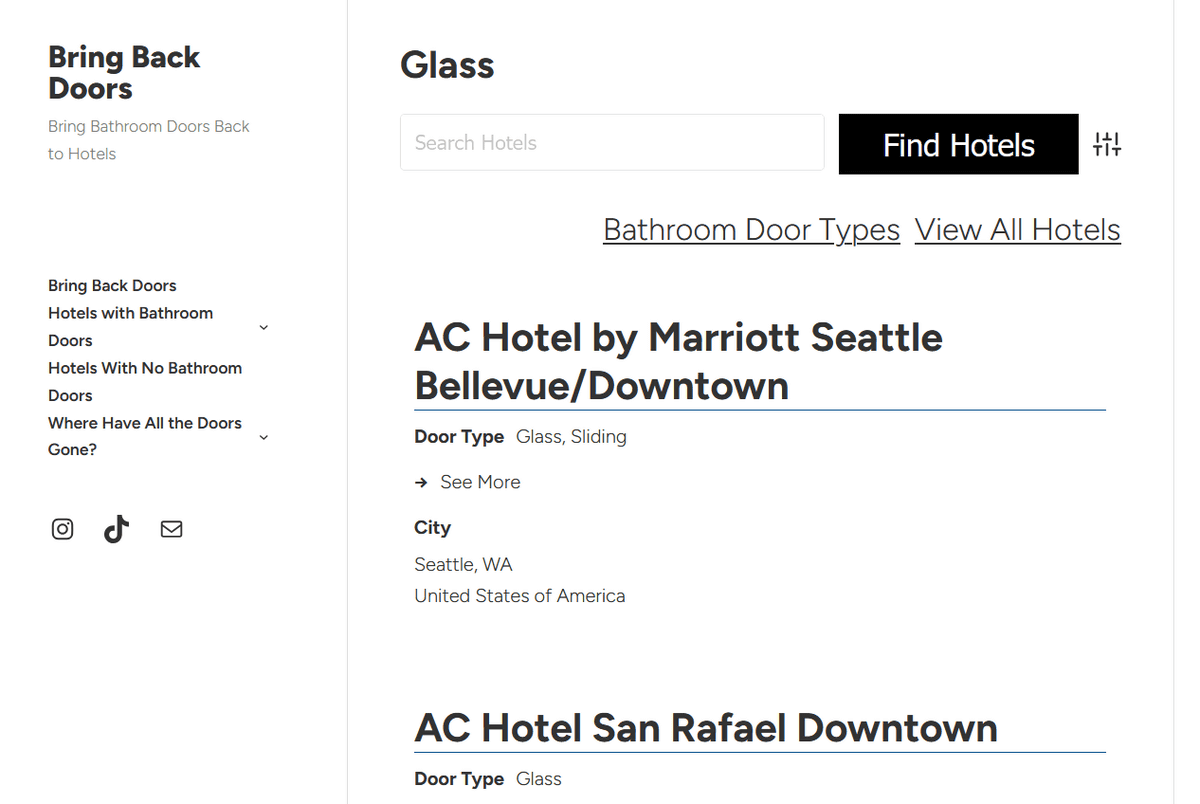Click the email envelope icon
Screen dimensions: 1200x804
(x=172, y=529)
